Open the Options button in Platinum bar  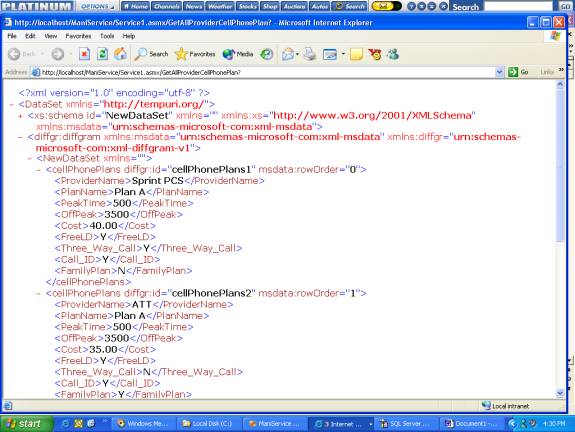98,6
